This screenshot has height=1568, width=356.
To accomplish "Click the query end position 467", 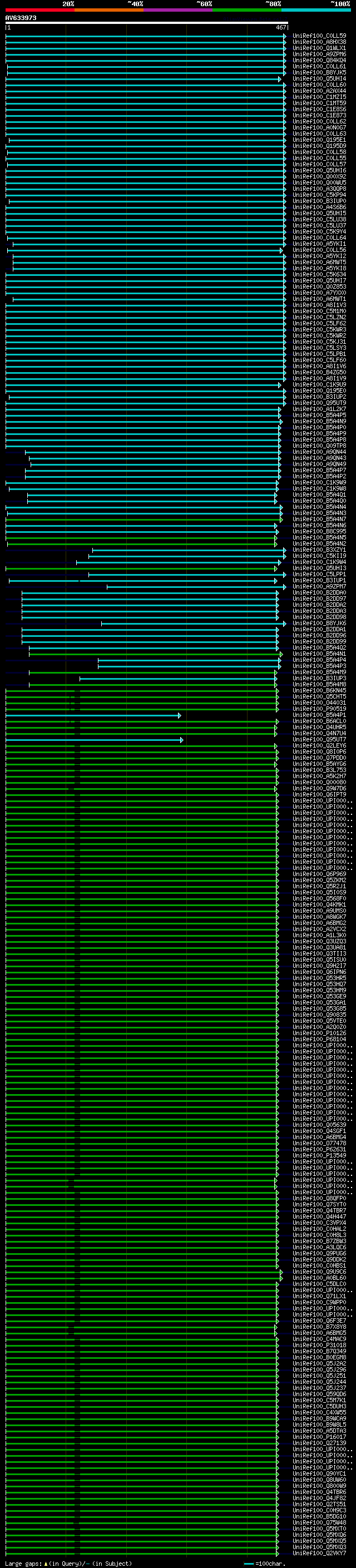I will pyautogui.click(x=281, y=27).
